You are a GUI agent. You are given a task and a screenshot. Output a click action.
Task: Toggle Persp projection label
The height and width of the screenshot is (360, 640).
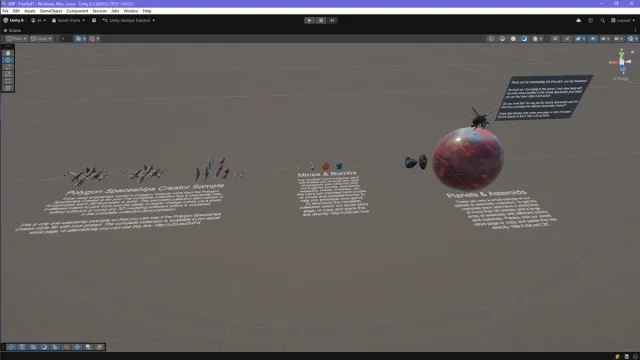621,79
